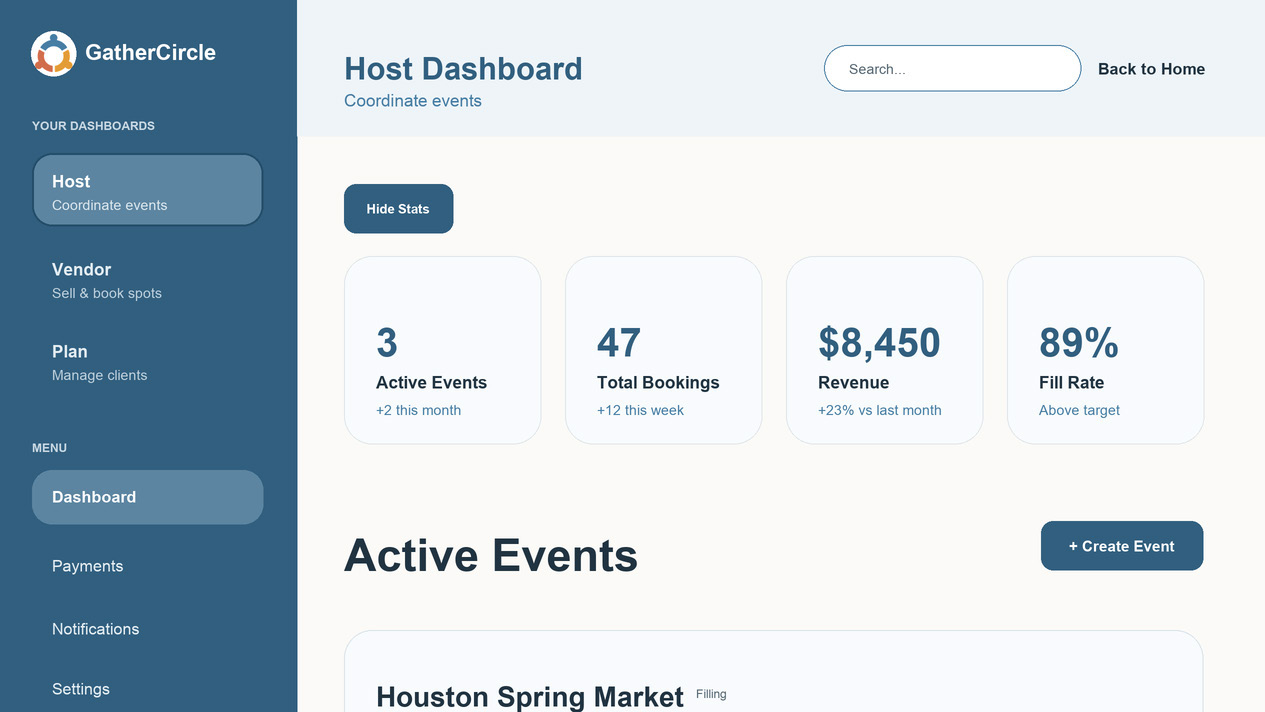This screenshot has width=1265, height=712.
Task: Click the +12 this week text
Action: (x=640, y=410)
